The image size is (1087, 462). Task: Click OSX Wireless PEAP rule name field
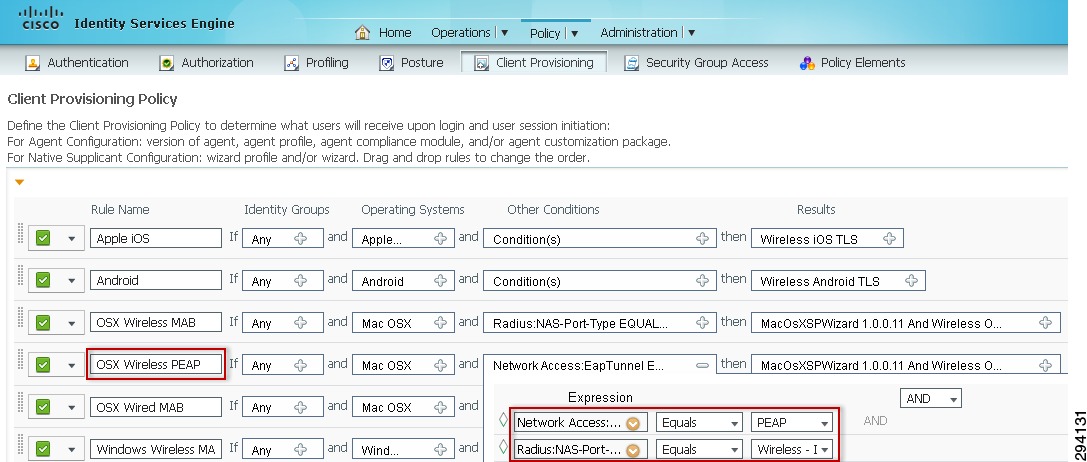pos(156,364)
